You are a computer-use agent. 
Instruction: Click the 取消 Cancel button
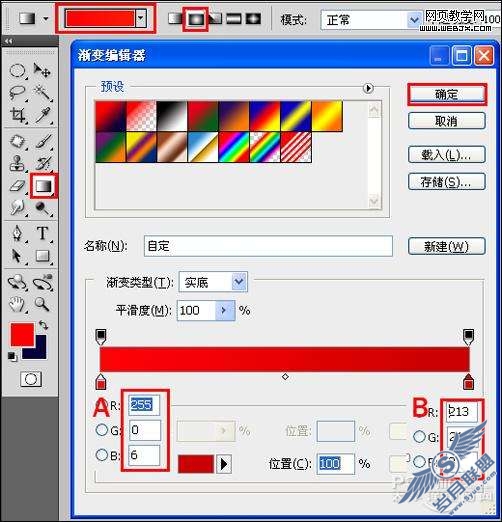pos(446,121)
